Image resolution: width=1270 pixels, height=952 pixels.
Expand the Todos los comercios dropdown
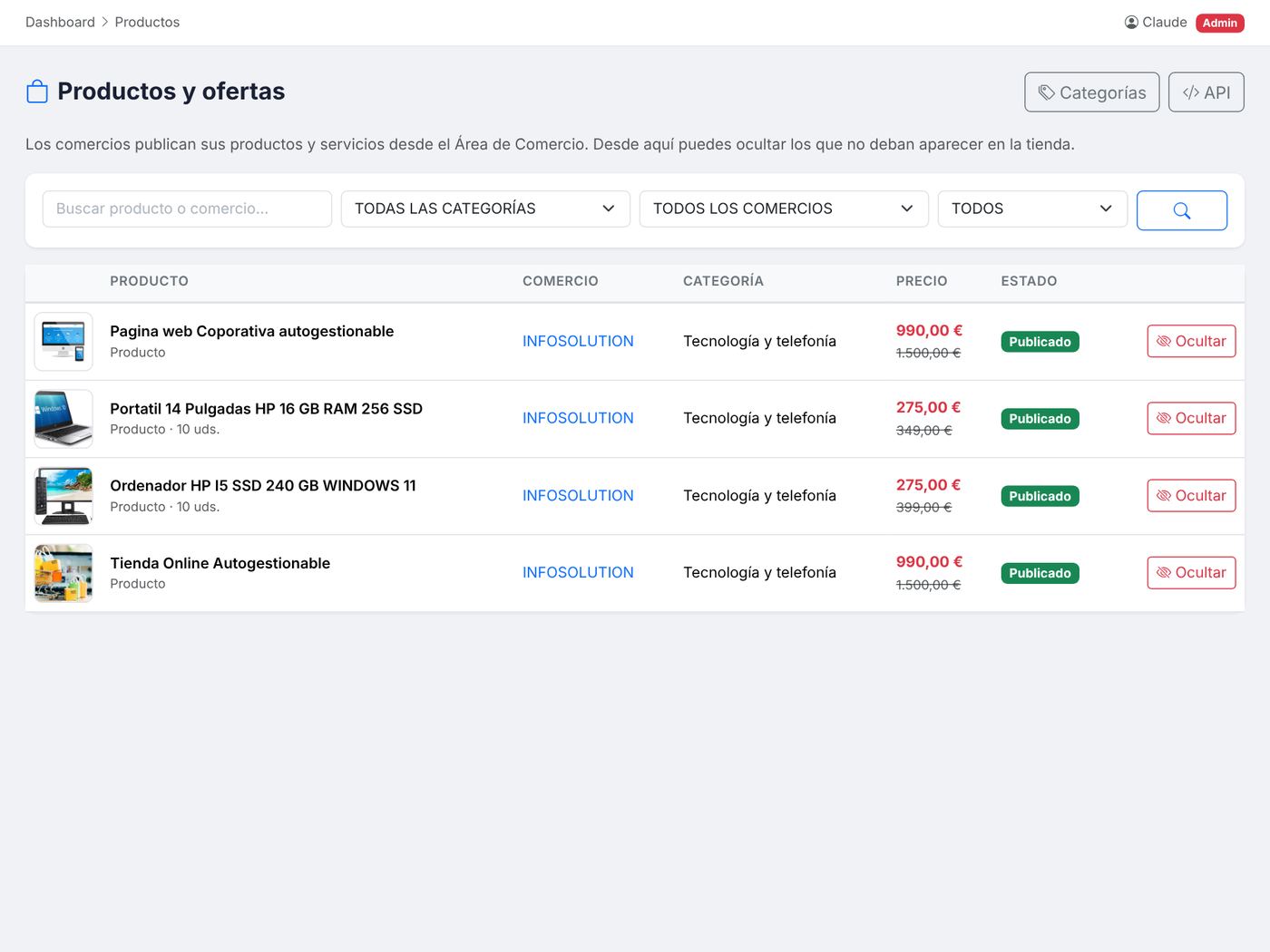click(784, 209)
